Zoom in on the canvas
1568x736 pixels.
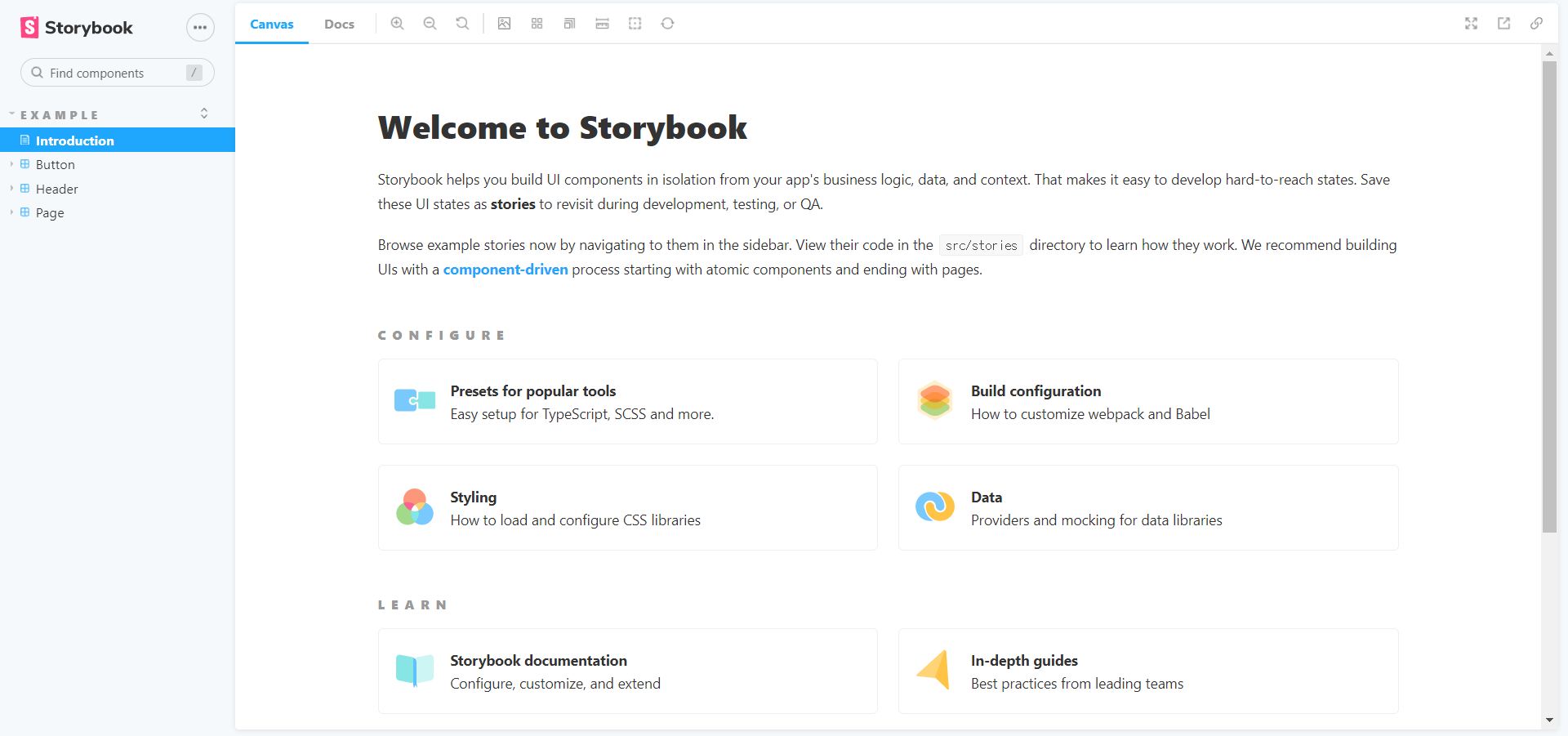(x=397, y=24)
